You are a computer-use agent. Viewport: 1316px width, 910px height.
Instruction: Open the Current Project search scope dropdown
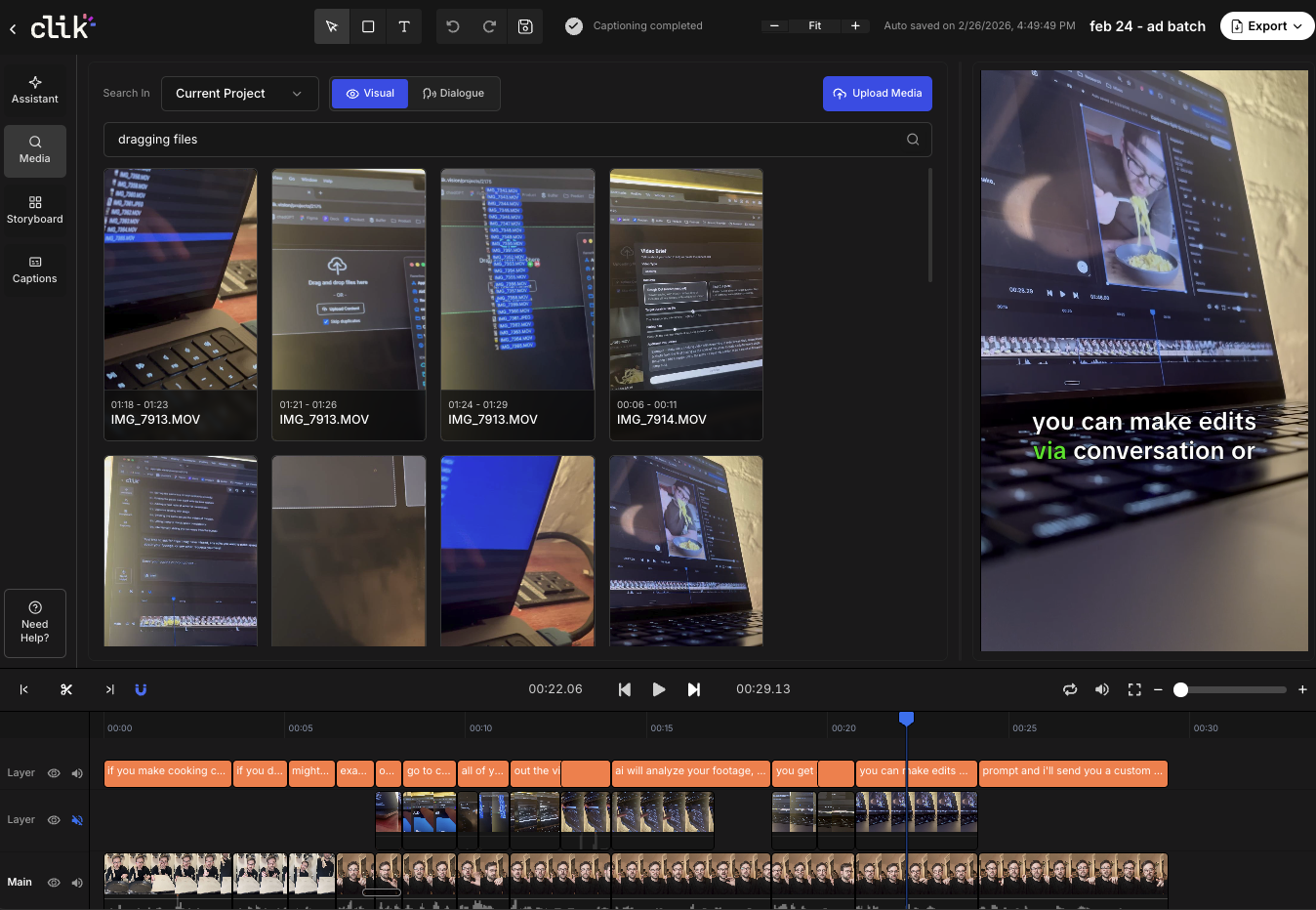click(x=239, y=94)
